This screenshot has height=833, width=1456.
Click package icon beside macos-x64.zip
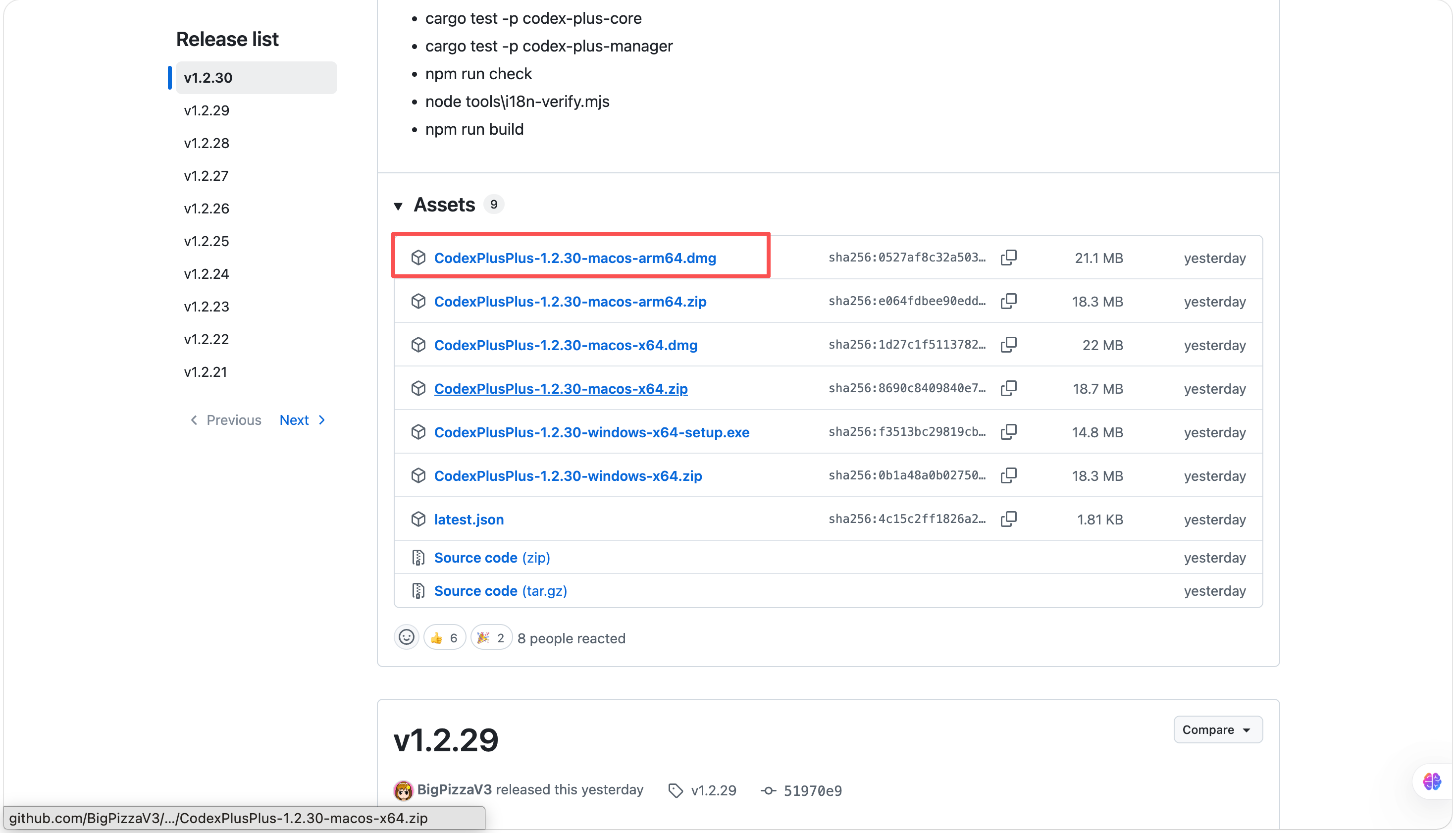[418, 388]
